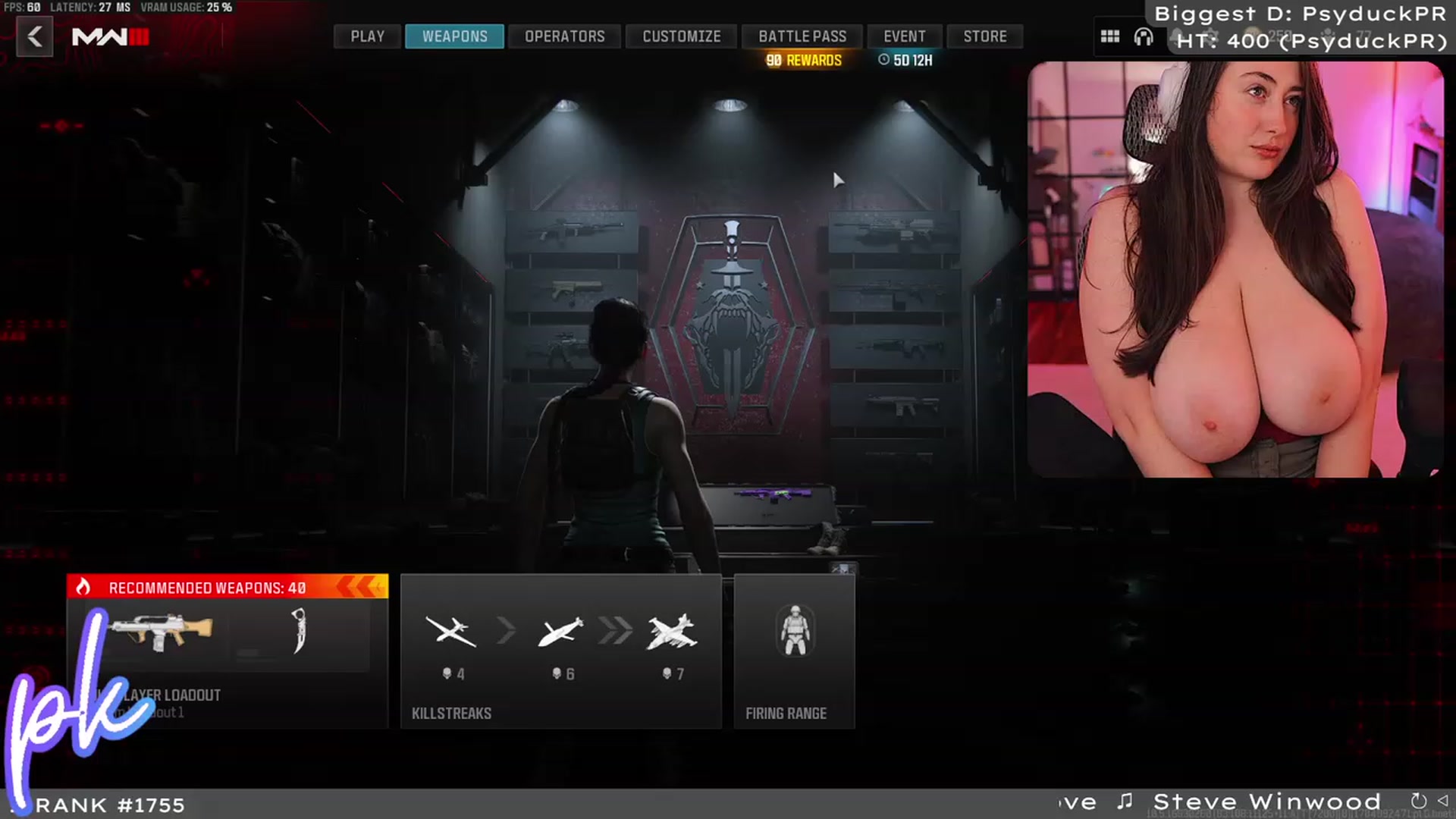Click the refresh icon in bottom bar
This screenshot has height=819, width=1456.
tap(1418, 801)
